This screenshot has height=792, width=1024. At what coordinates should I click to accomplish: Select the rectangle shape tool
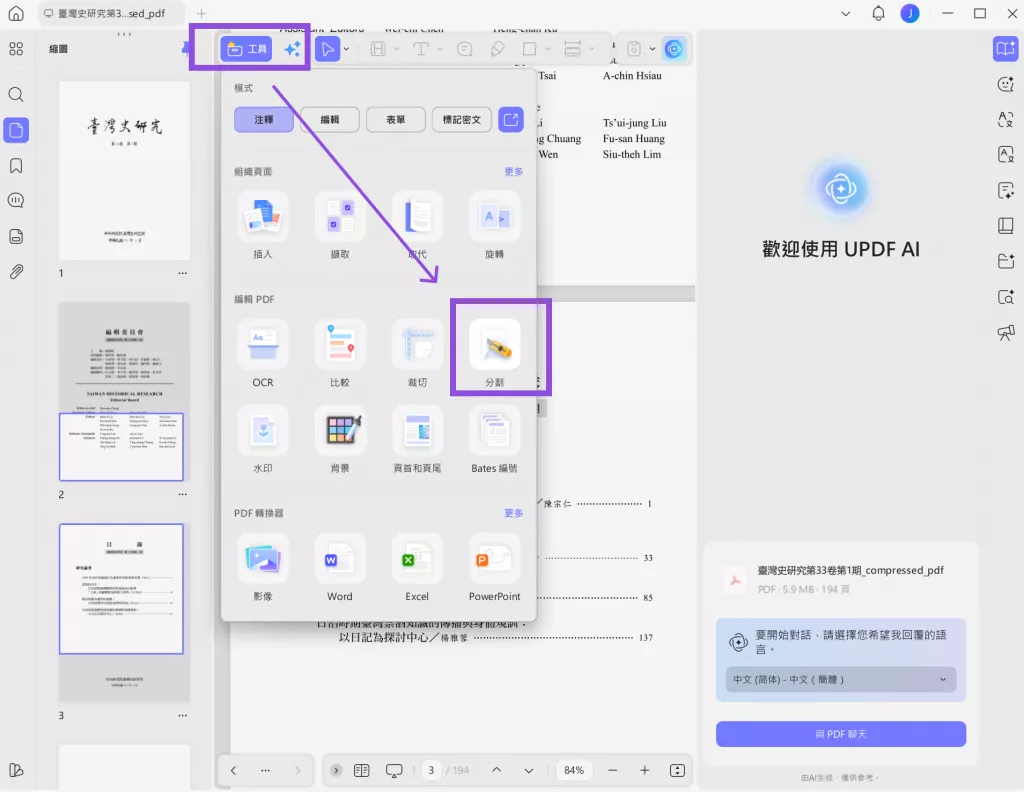[530, 49]
